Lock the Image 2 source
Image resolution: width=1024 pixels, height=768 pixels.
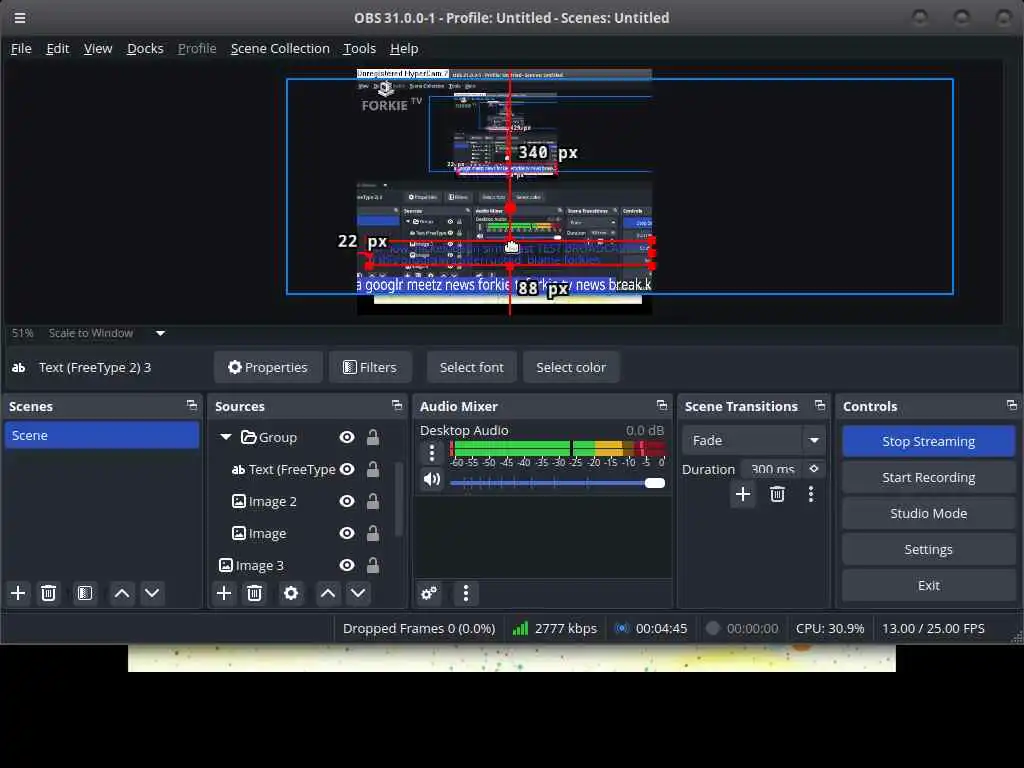point(373,501)
